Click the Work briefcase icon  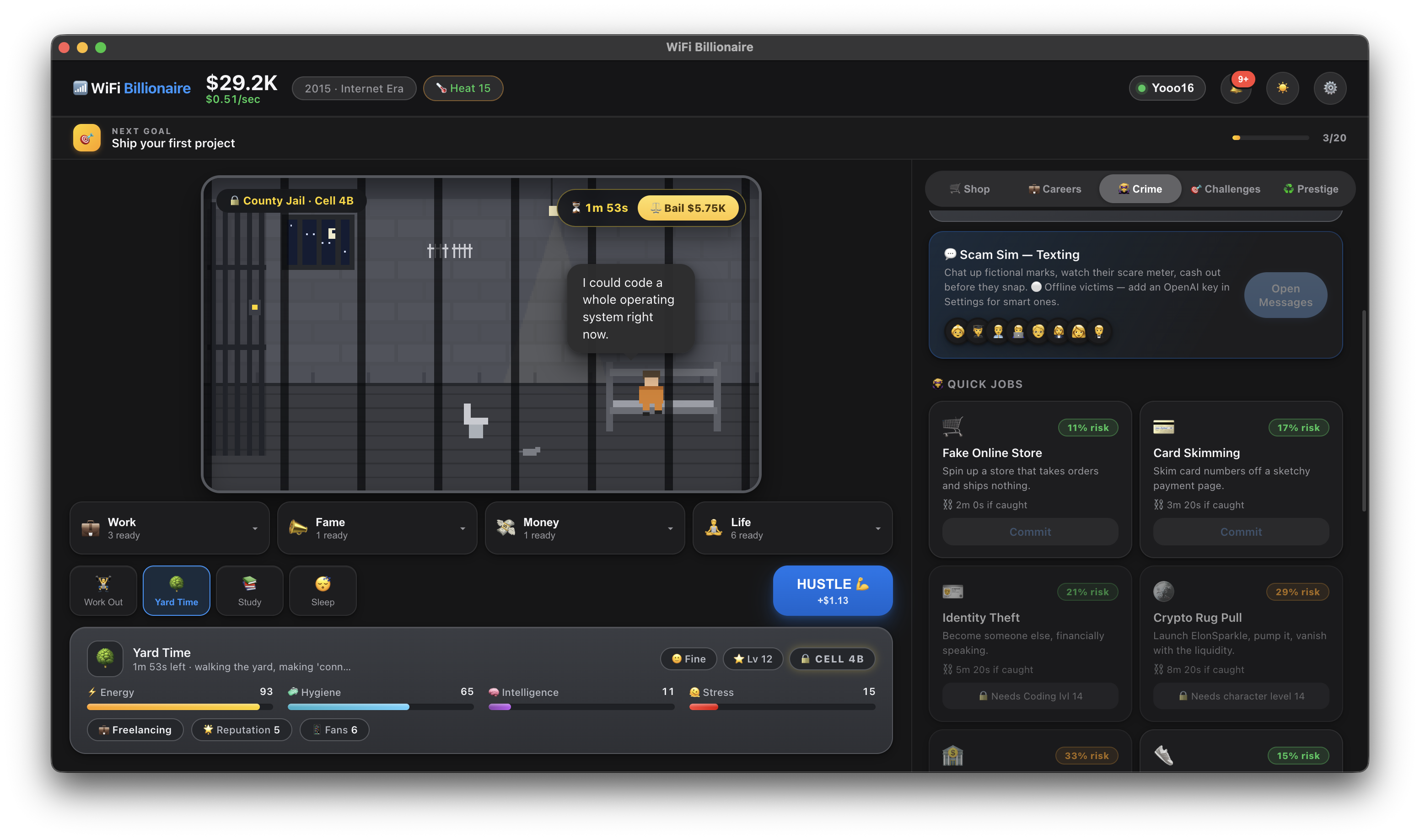91,528
